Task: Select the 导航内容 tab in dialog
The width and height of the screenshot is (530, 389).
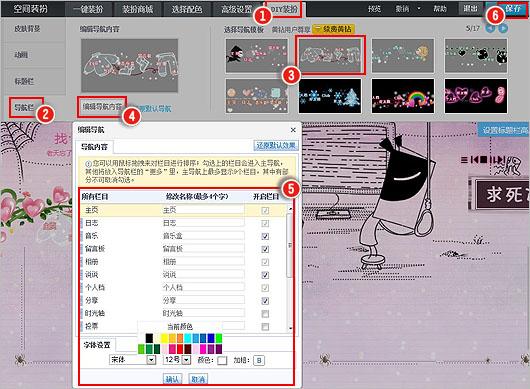Action: pyautogui.click(x=94, y=147)
